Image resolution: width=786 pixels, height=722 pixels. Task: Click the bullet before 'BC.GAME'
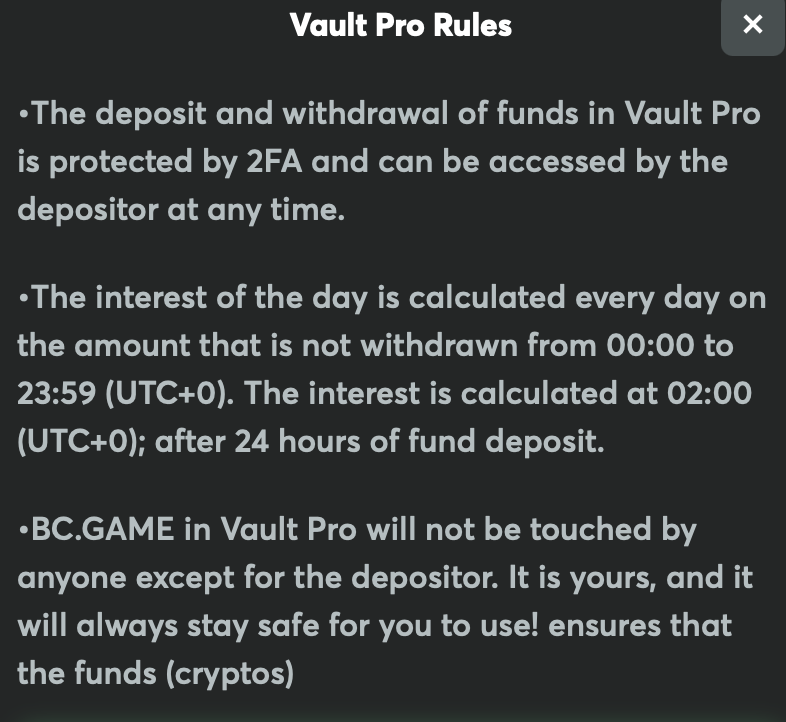[23, 530]
